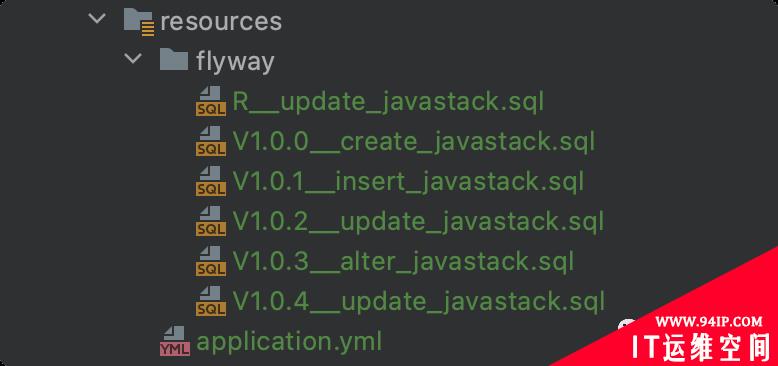Collapse the flyway folder chevron
Screen dimensions: 778x366
133,59
